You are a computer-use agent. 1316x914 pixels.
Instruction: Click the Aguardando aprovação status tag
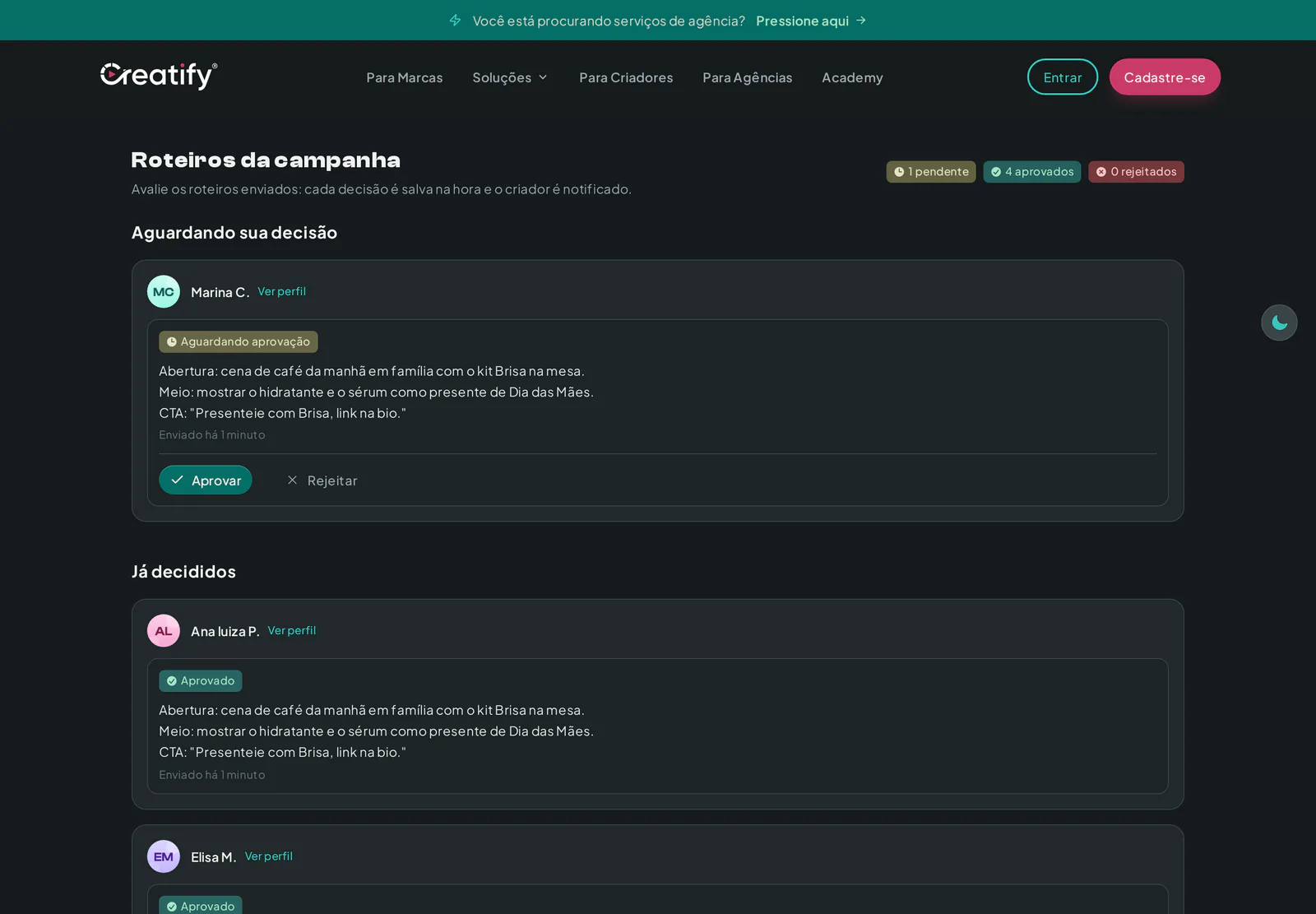(x=239, y=341)
